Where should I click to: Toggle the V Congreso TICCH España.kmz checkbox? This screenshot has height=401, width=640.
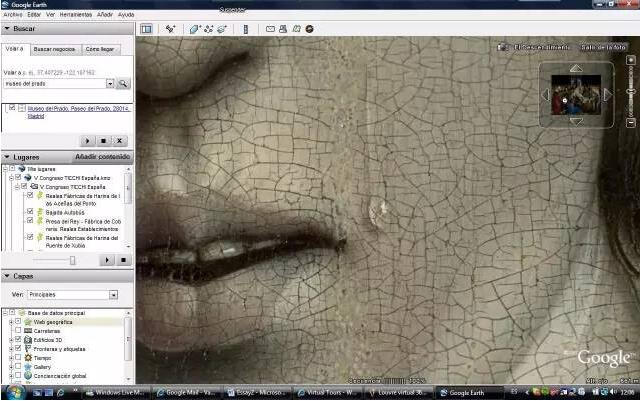pyautogui.click(x=18, y=177)
